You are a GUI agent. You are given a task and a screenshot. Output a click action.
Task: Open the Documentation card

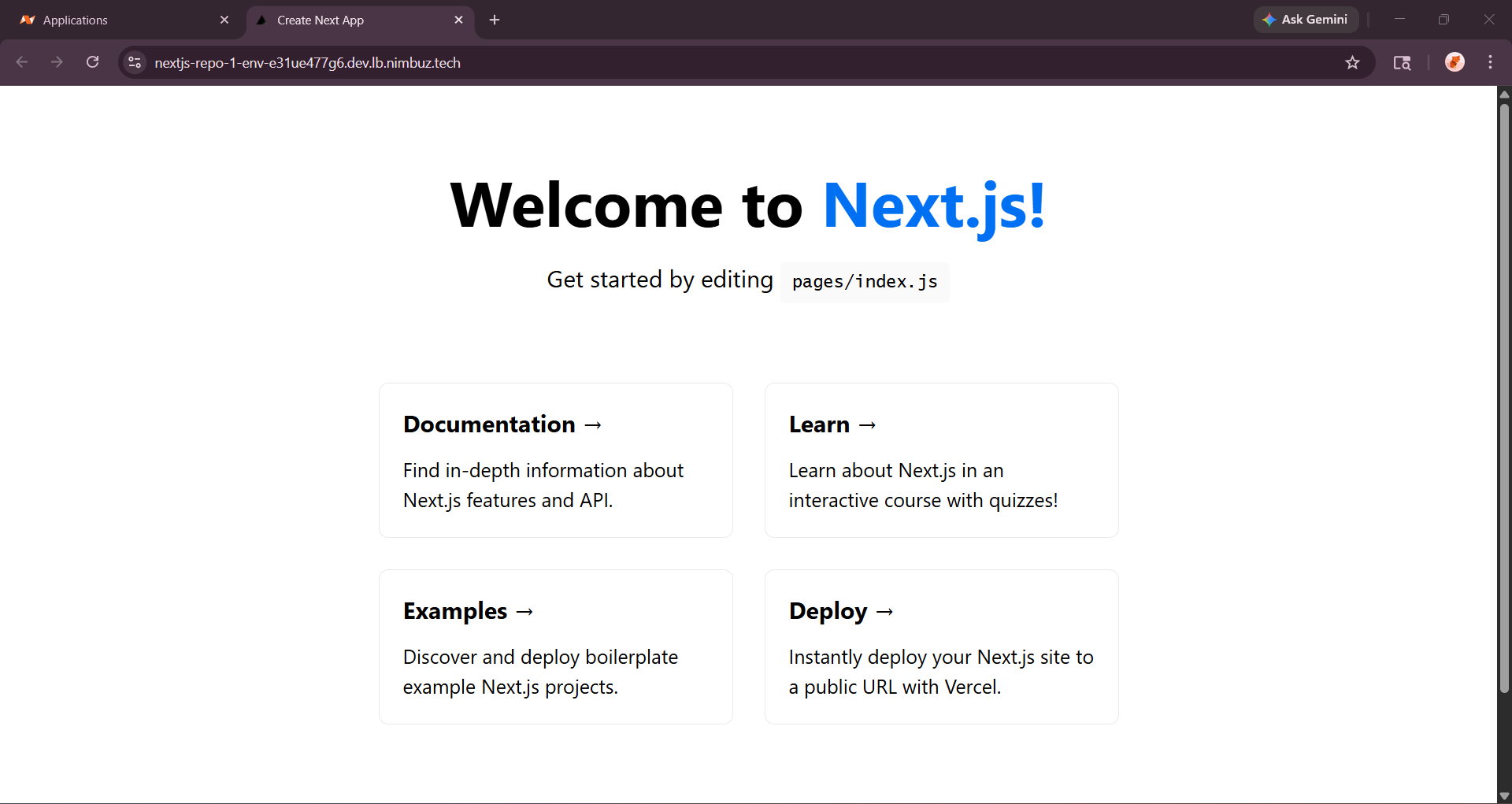[556, 460]
